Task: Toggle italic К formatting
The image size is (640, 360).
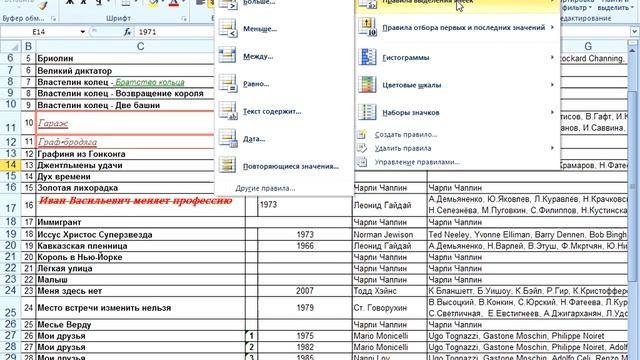Action: (84, 3)
